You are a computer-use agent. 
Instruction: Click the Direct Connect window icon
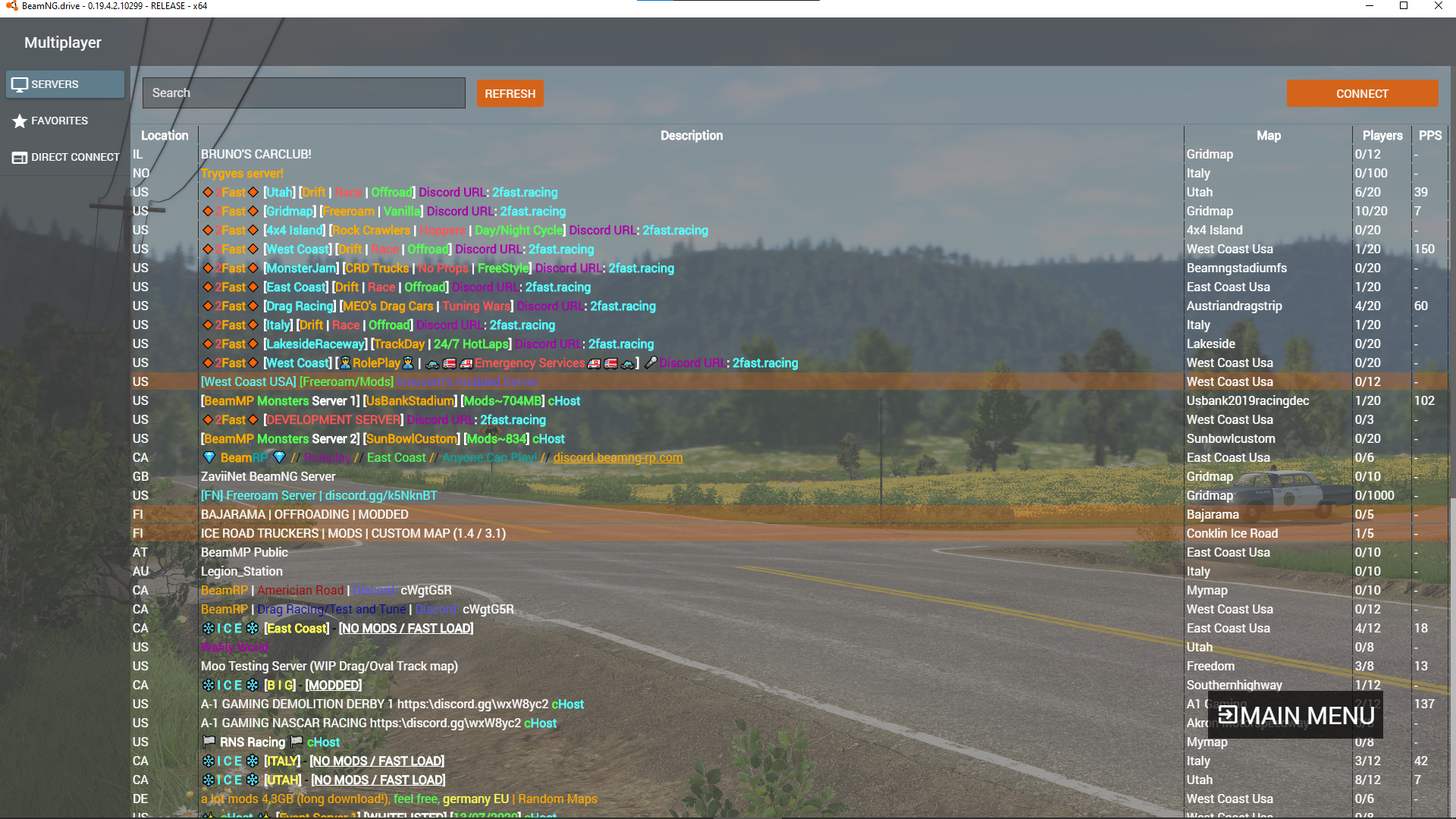pyautogui.click(x=20, y=158)
